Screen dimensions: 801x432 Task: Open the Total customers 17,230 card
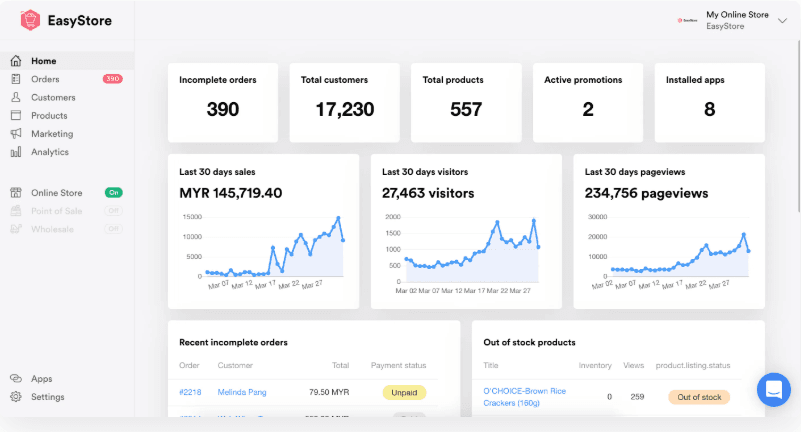344,103
